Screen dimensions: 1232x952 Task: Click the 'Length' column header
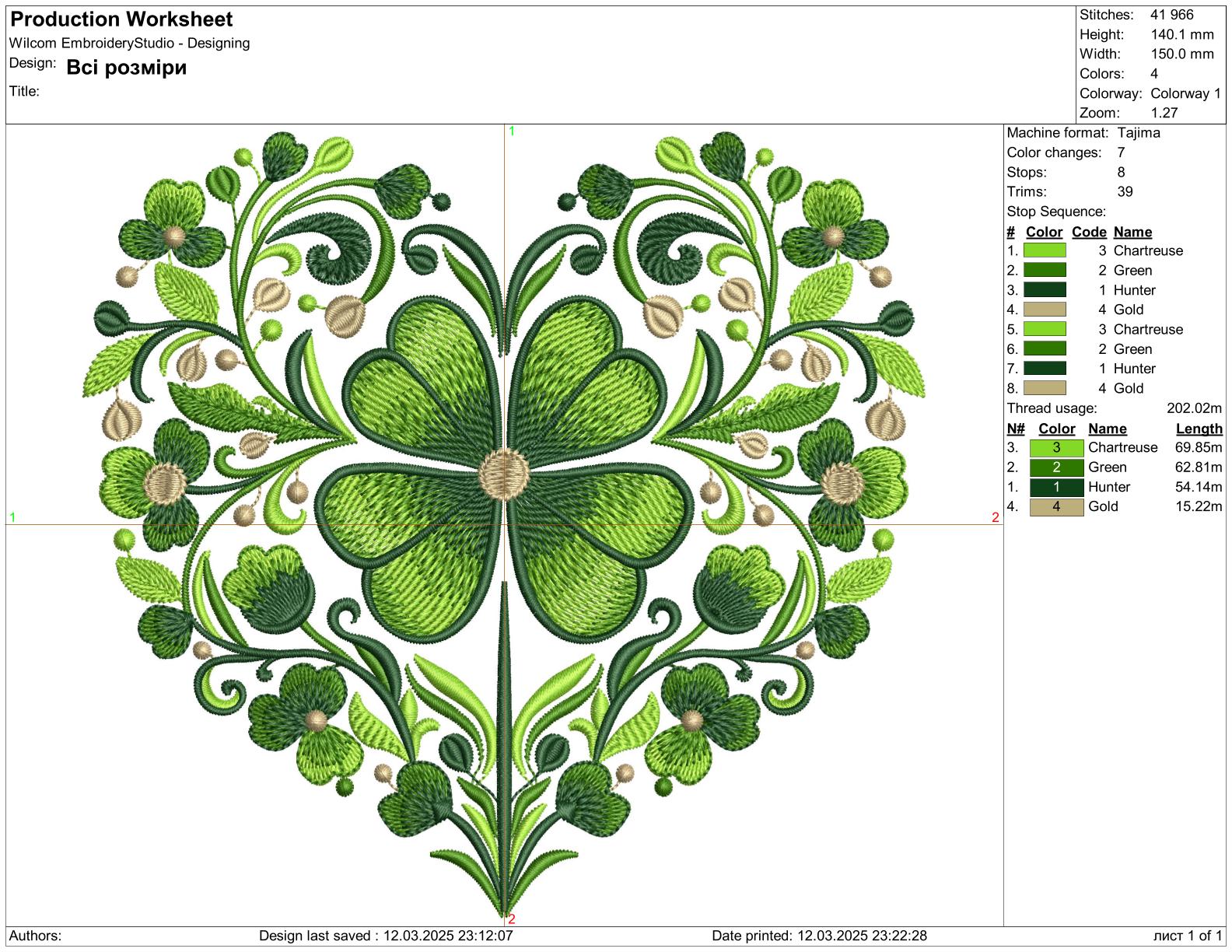point(1199,429)
